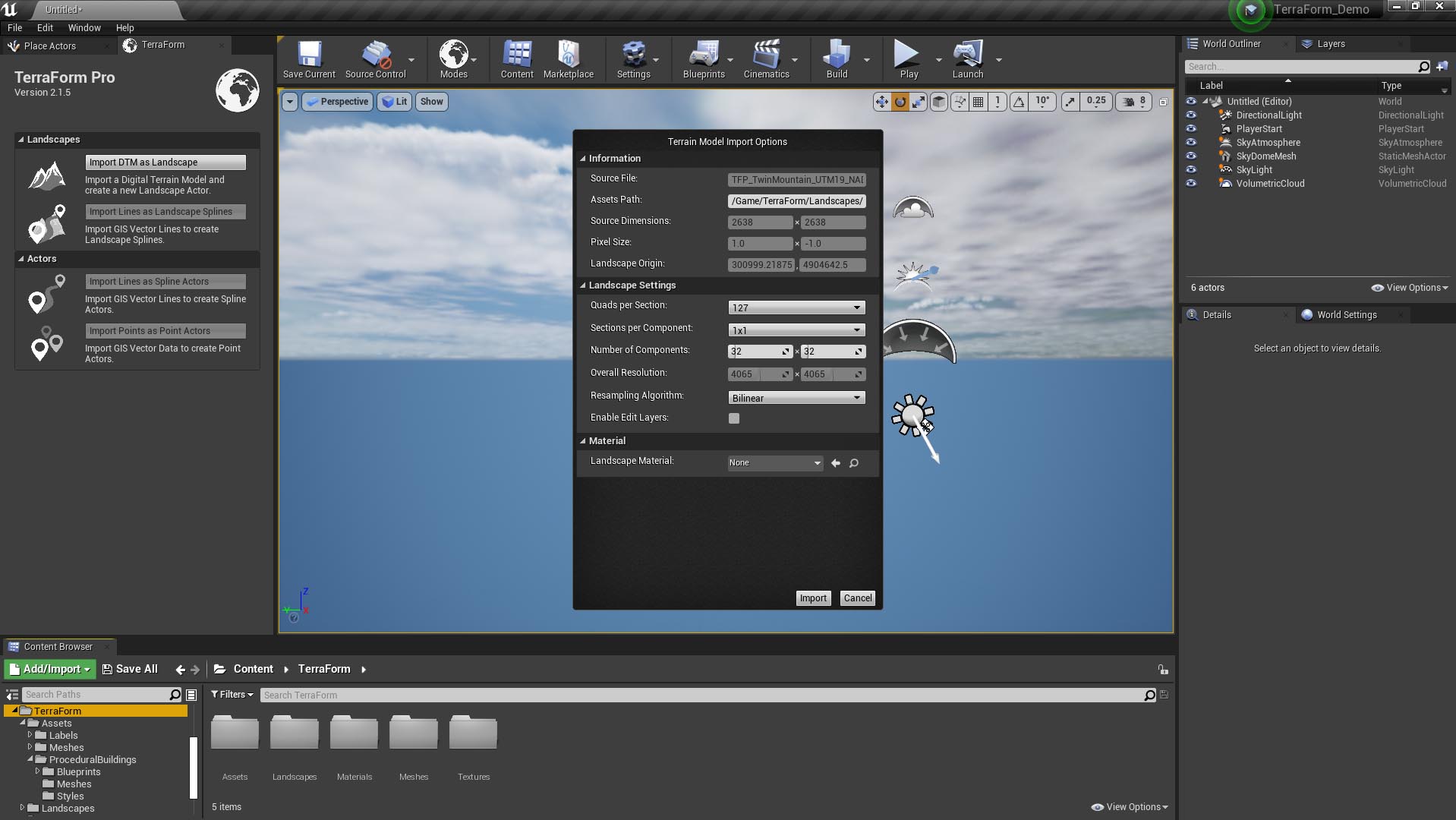Maximize viewport with restore icon

[1163, 102]
